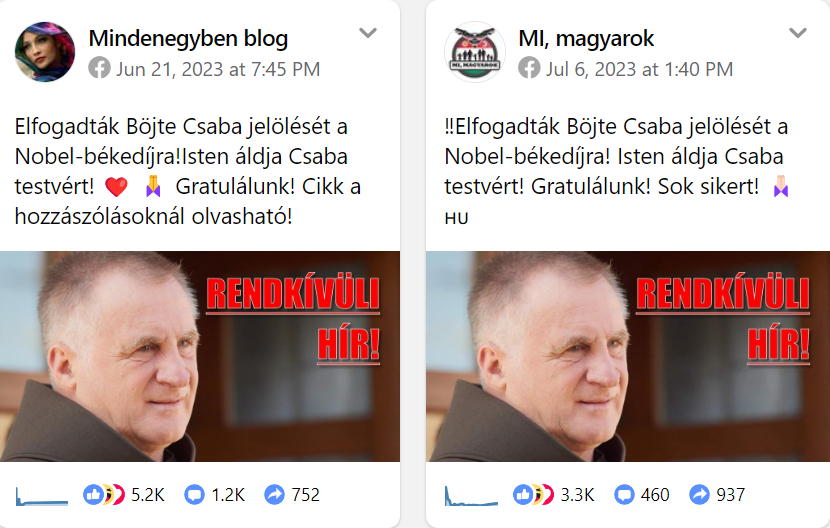Click engagement sparkline chart on right post
The width and height of the screenshot is (830, 528).
tap(471, 496)
